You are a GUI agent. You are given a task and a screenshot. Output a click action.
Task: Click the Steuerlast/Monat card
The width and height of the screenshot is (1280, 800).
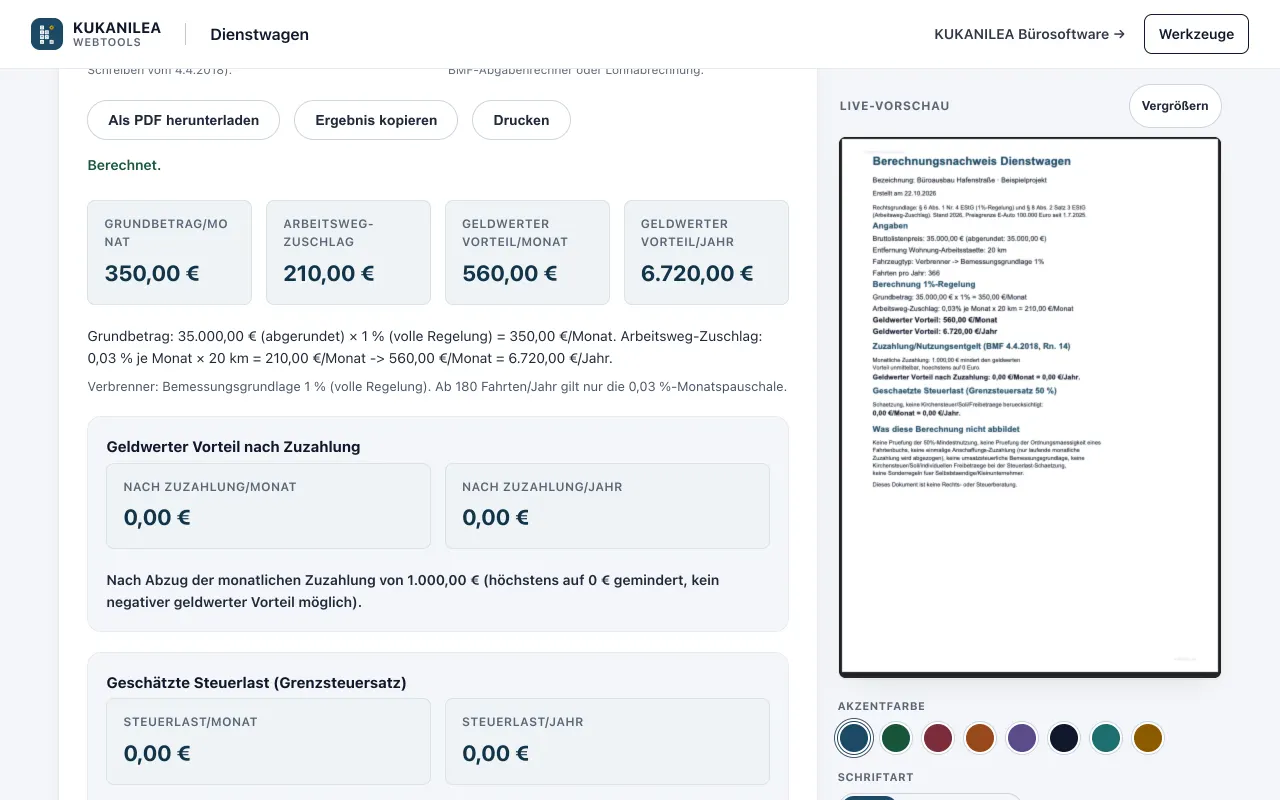tap(268, 741)
